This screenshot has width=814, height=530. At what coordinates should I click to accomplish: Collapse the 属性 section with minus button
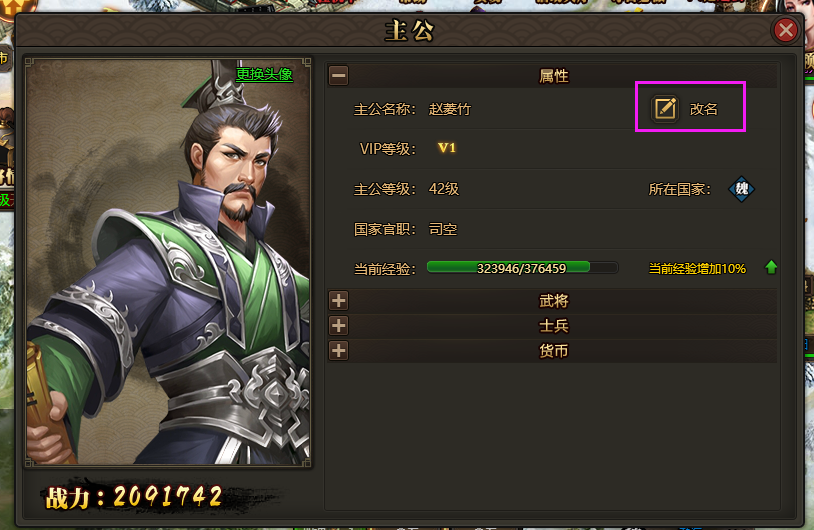tap(338, 76)
